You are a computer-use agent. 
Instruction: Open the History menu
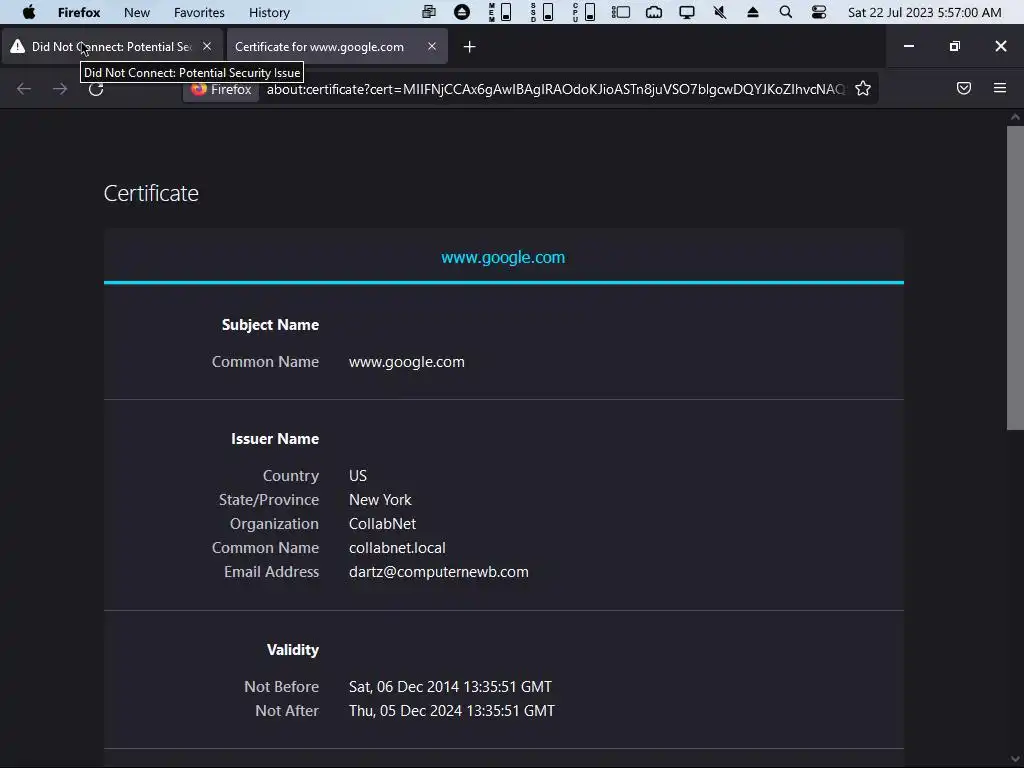click(x=269, y=12)
